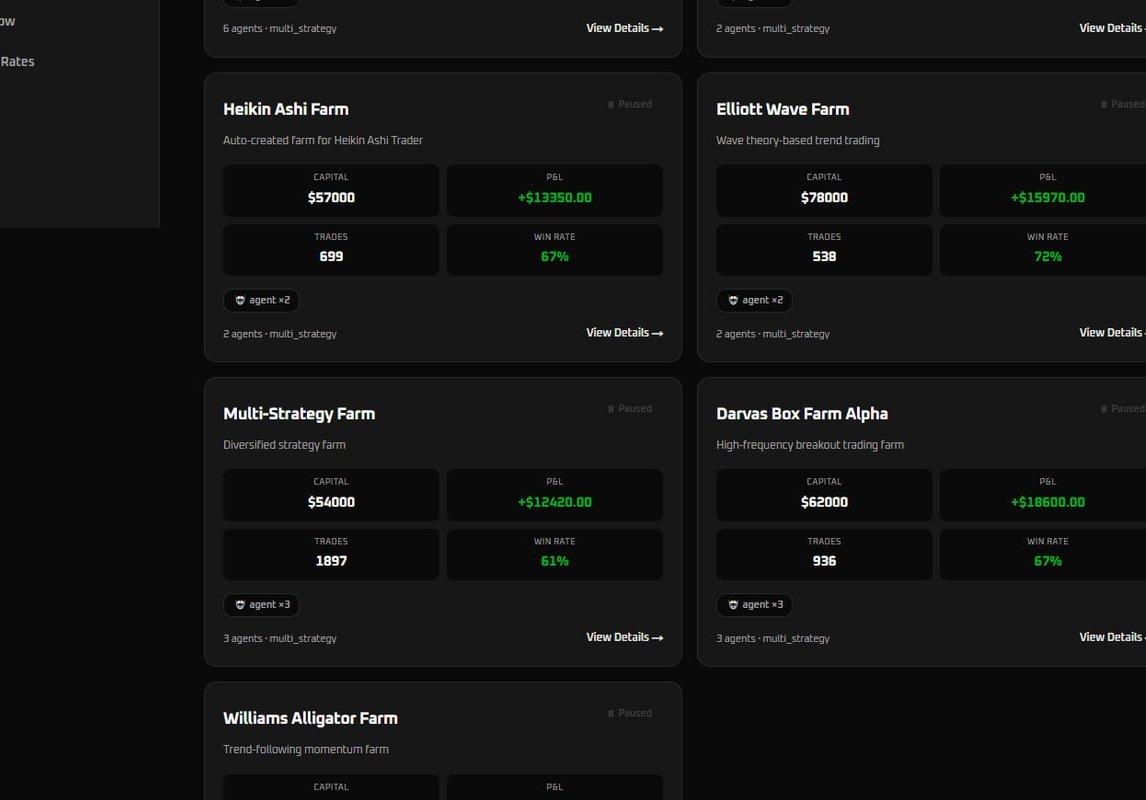
Task: Click the agent icon in Multi-Strategy Farm
Action: click(240, 605)
